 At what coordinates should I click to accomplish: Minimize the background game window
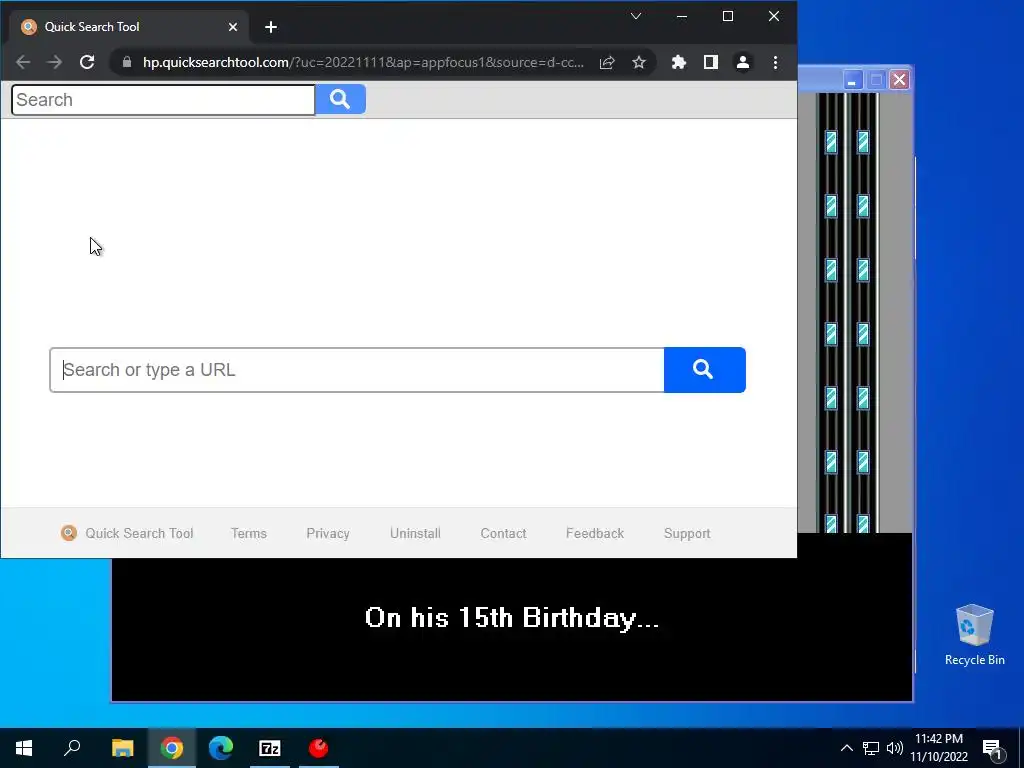(852, 80)
